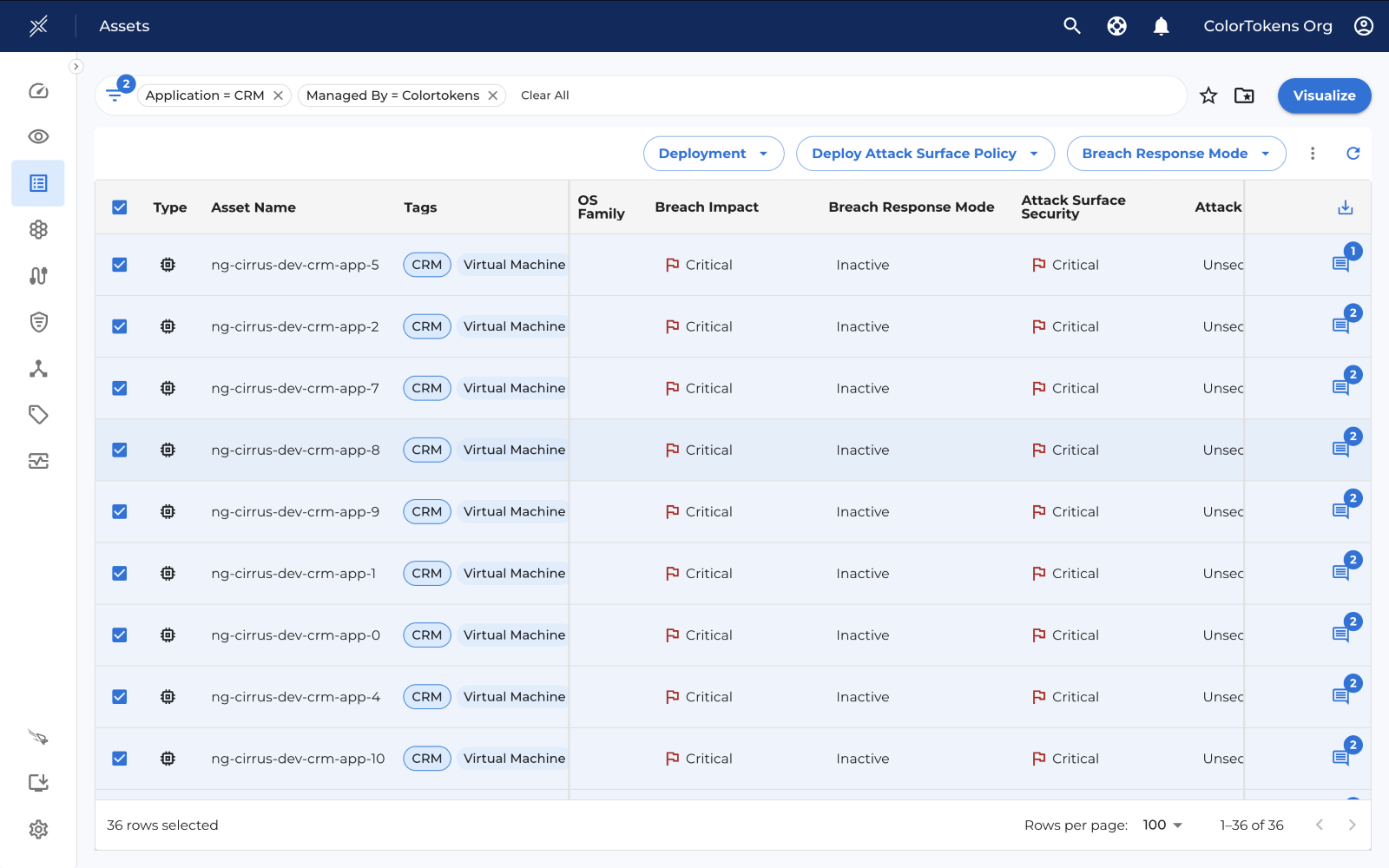Open Breach Response Mode dropdown

tap(1175, 154)
